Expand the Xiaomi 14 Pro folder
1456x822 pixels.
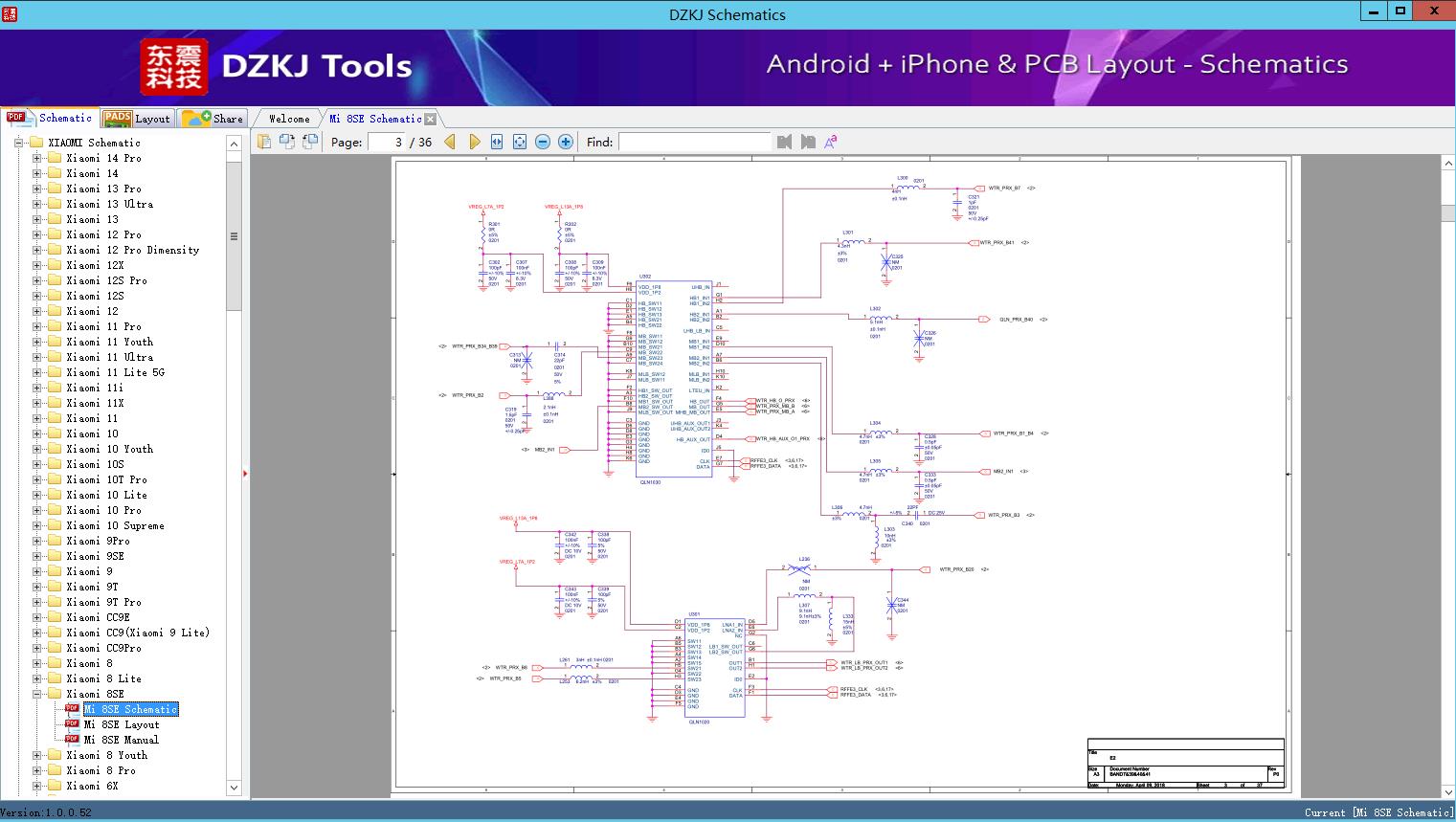point(36,158)
